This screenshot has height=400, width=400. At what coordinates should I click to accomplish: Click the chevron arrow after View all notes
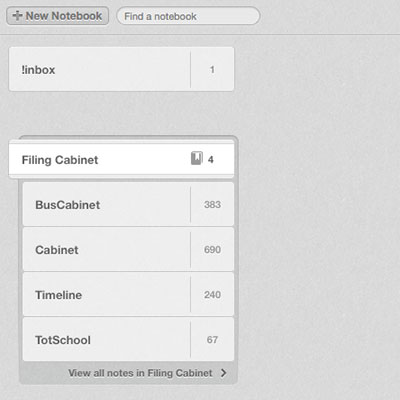tap(224, 373)
